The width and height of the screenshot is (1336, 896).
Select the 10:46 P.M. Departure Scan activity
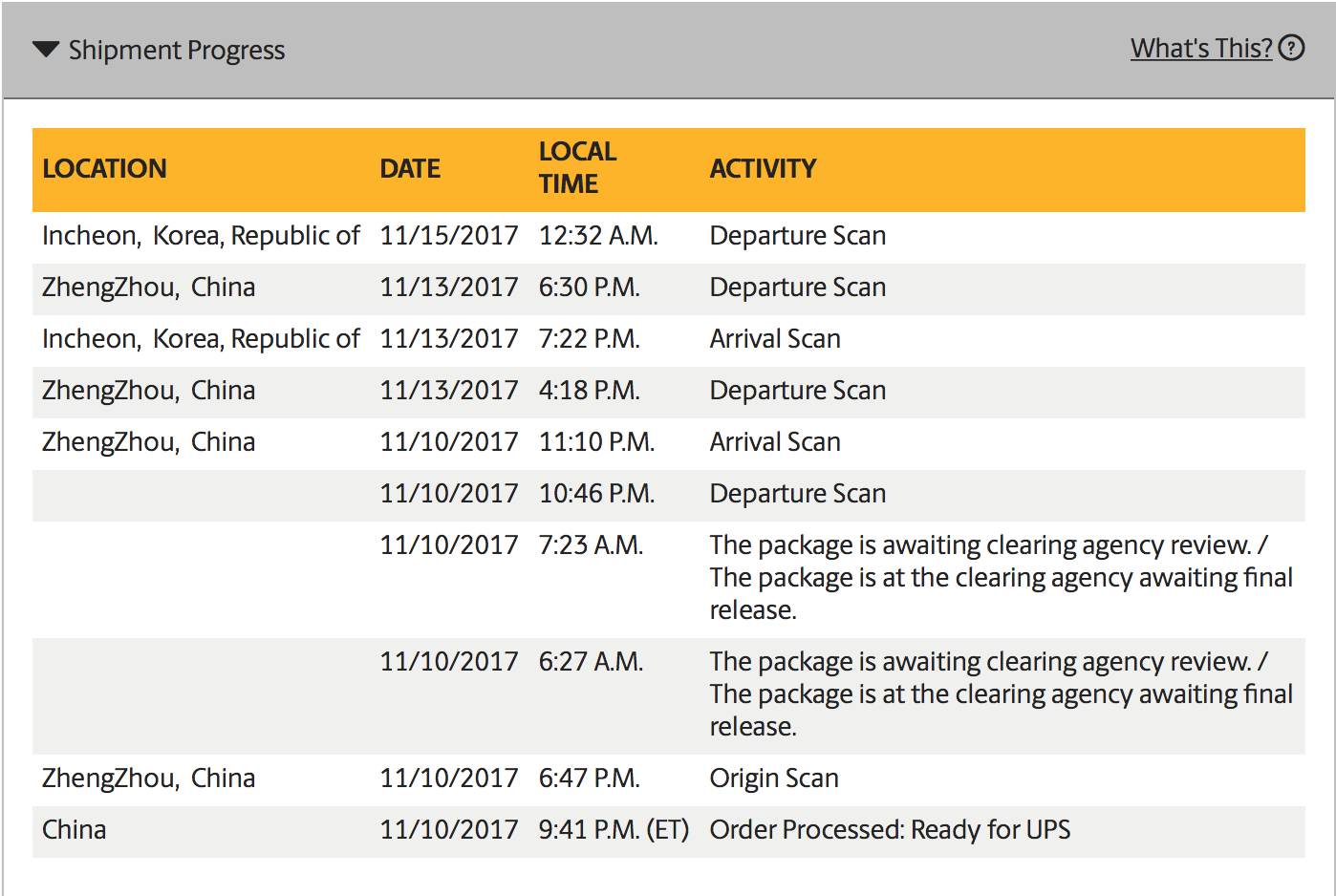pos(798,494)
